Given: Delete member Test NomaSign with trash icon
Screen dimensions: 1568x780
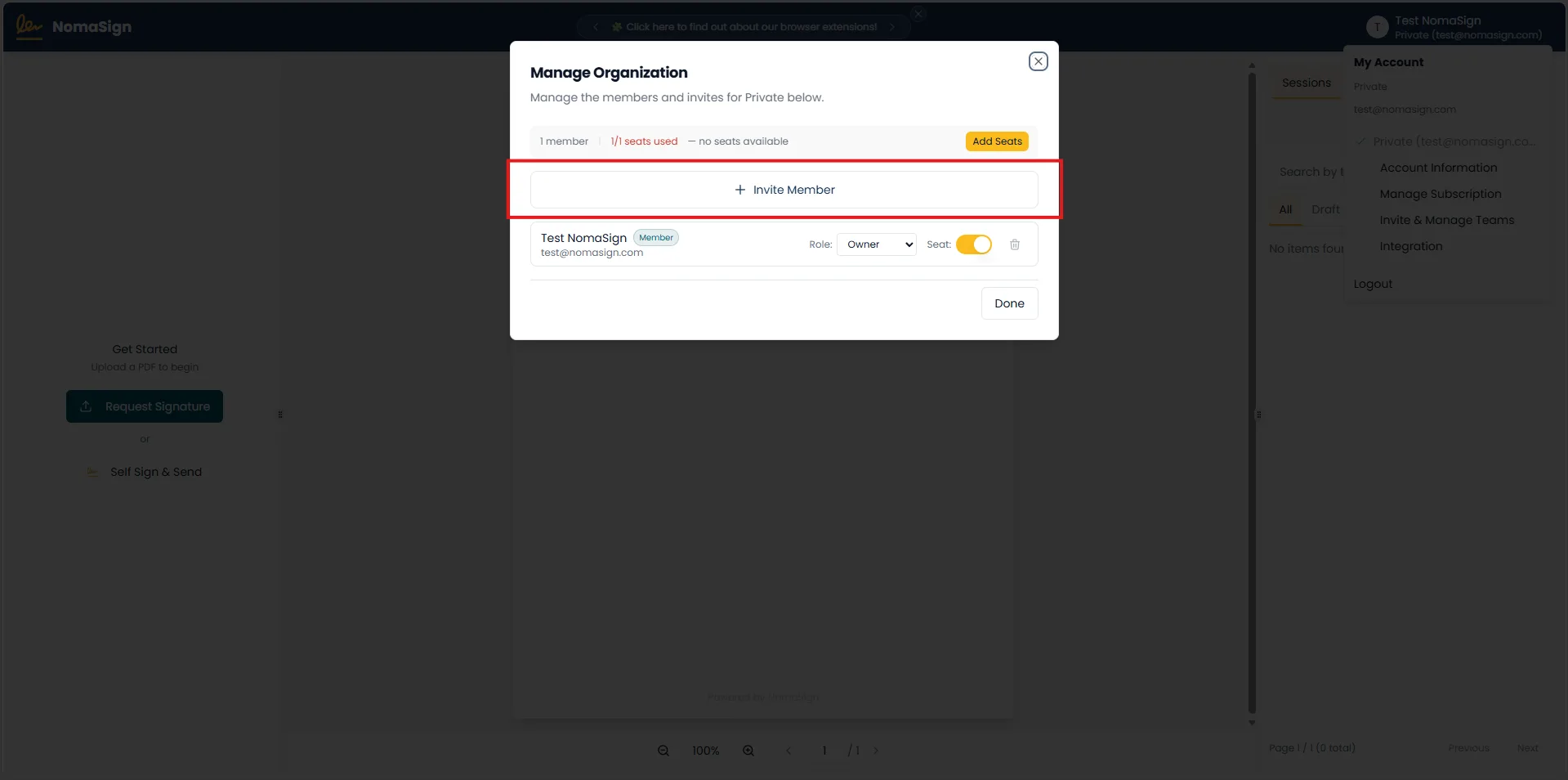Looking at the screenshot, I should 1015,244.
